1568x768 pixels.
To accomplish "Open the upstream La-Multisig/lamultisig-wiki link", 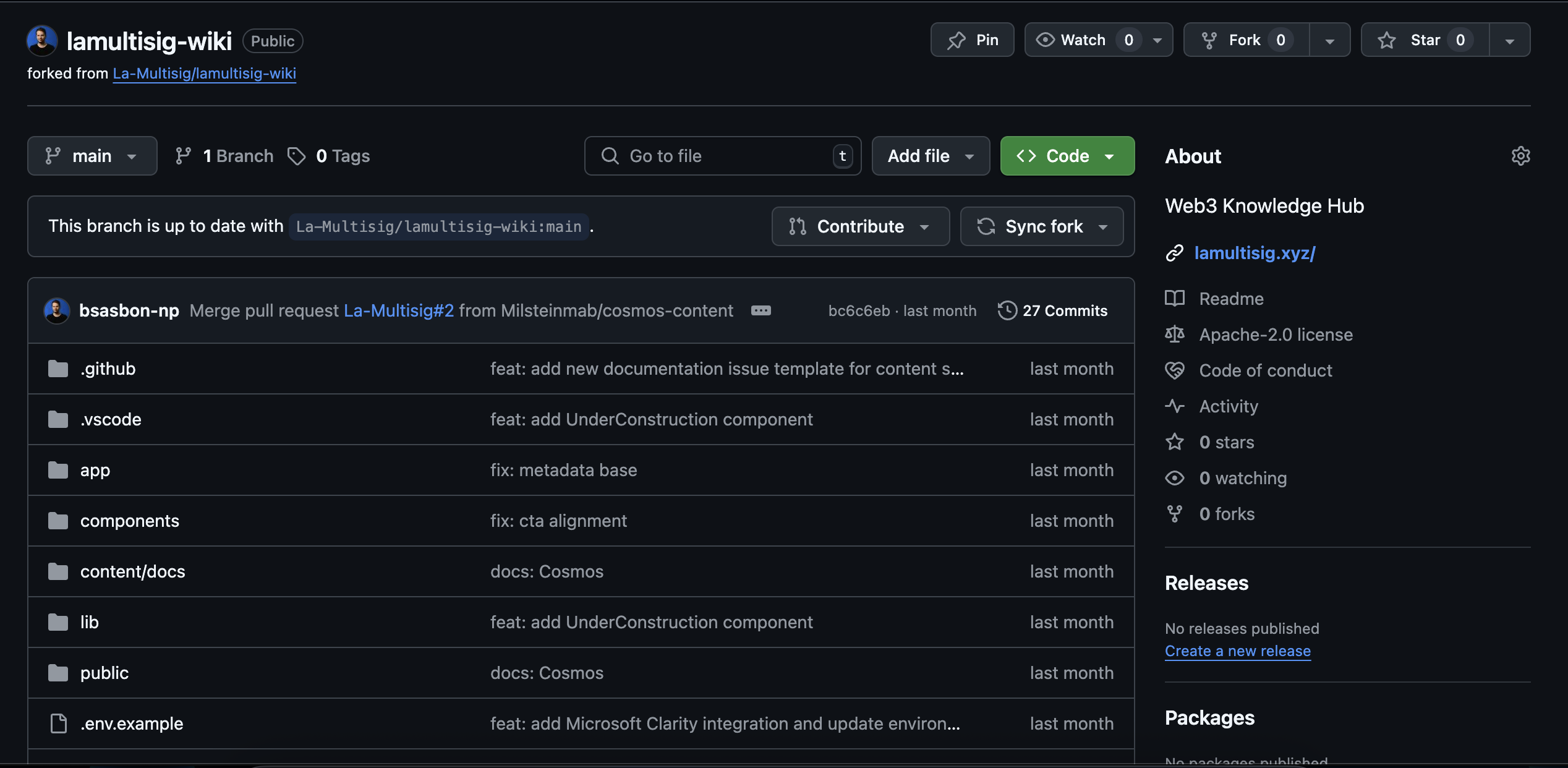I will click(x=204, y=74).
